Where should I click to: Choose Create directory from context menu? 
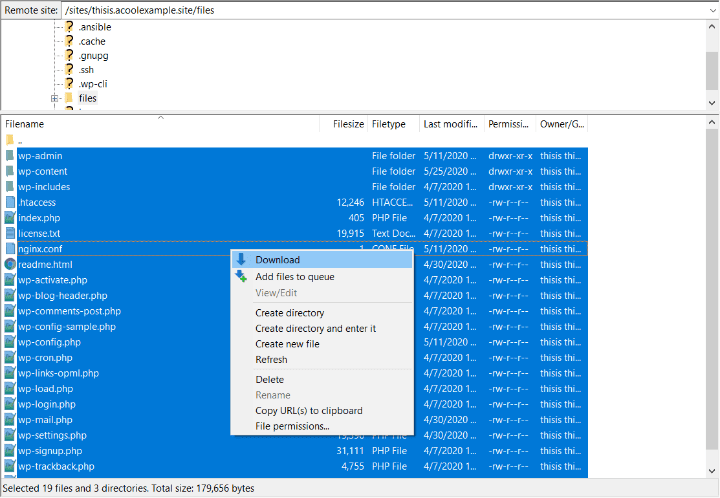pos(289,313)
